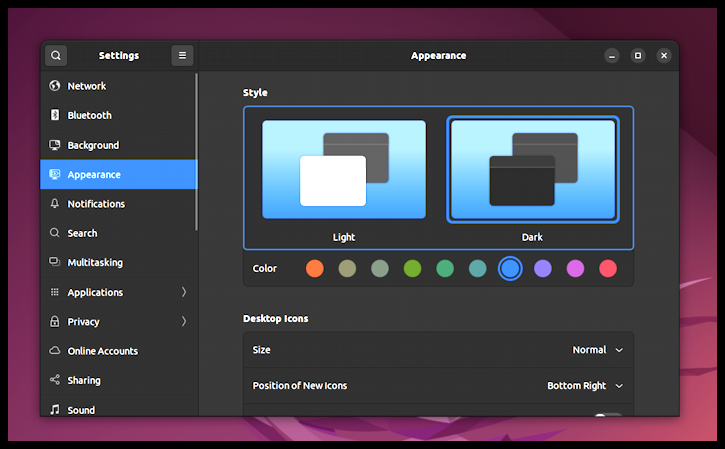Click the Notifications bell icon
725x449 pixels.
click(55, 203)
